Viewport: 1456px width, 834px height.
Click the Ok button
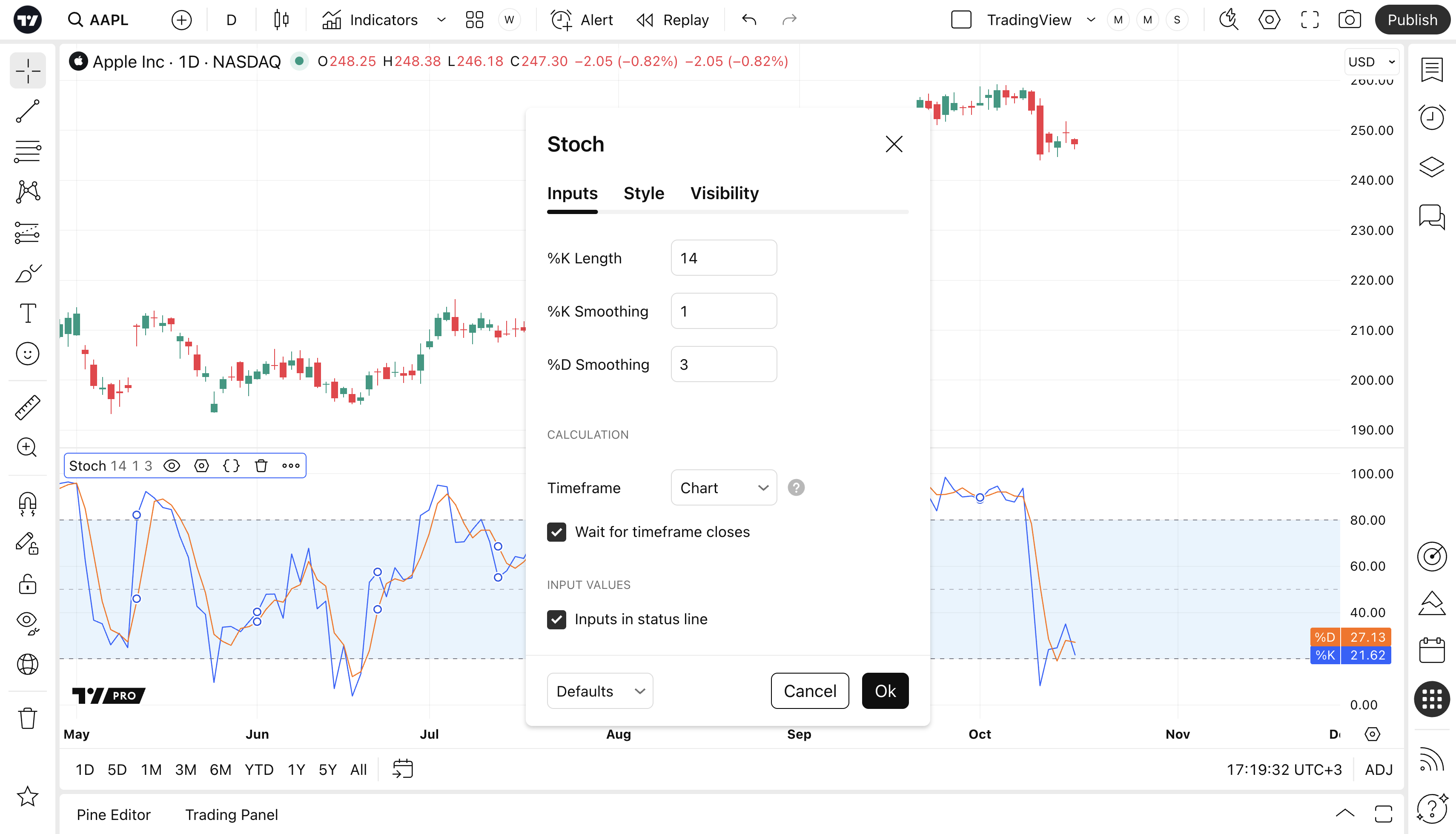(x=885, y=691)
